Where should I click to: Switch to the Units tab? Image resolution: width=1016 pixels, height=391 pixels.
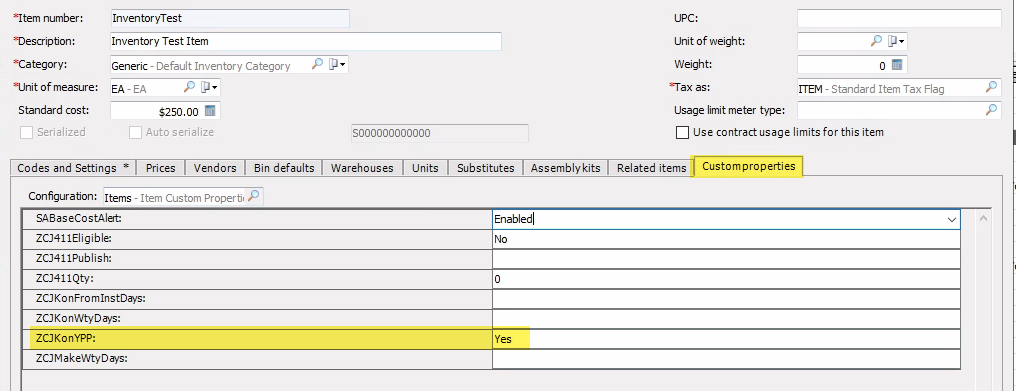(425, 168)
